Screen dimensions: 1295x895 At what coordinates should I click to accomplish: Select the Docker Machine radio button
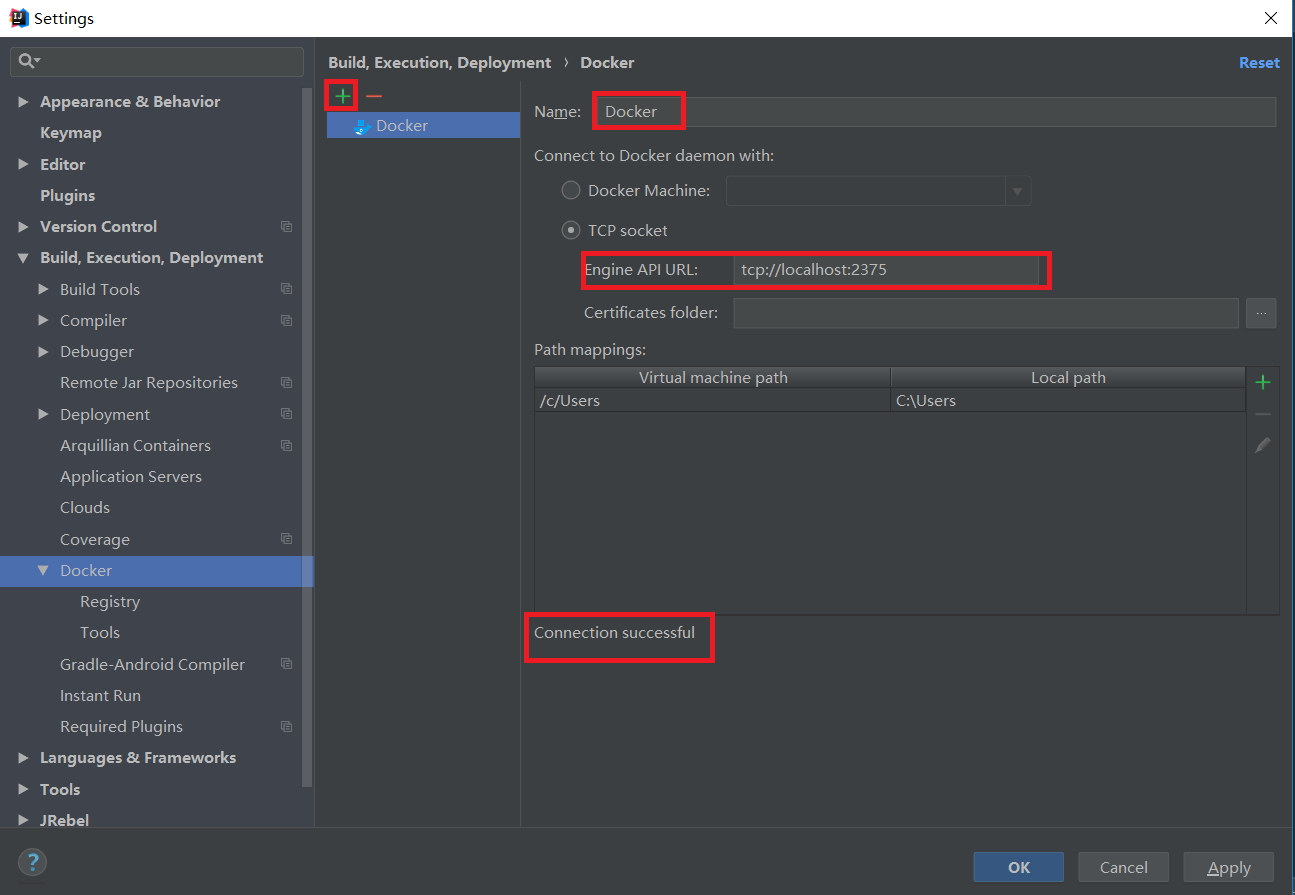click(571, 190)
